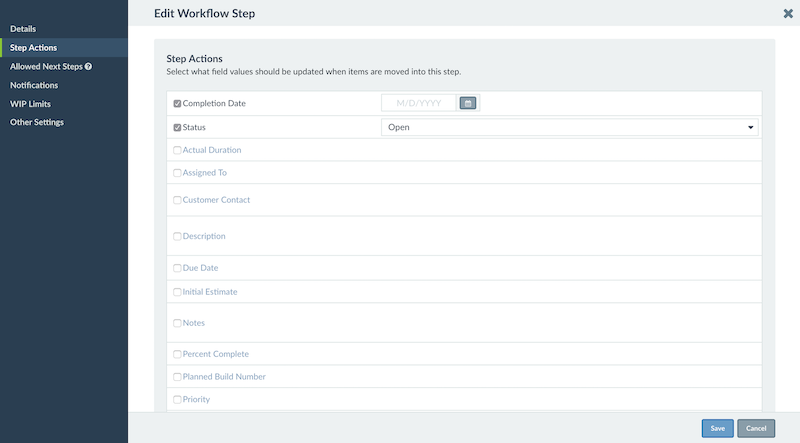800x443 pixels.
Task: Click the Status dropdown arrow
Action: click(x=751, y=127)
